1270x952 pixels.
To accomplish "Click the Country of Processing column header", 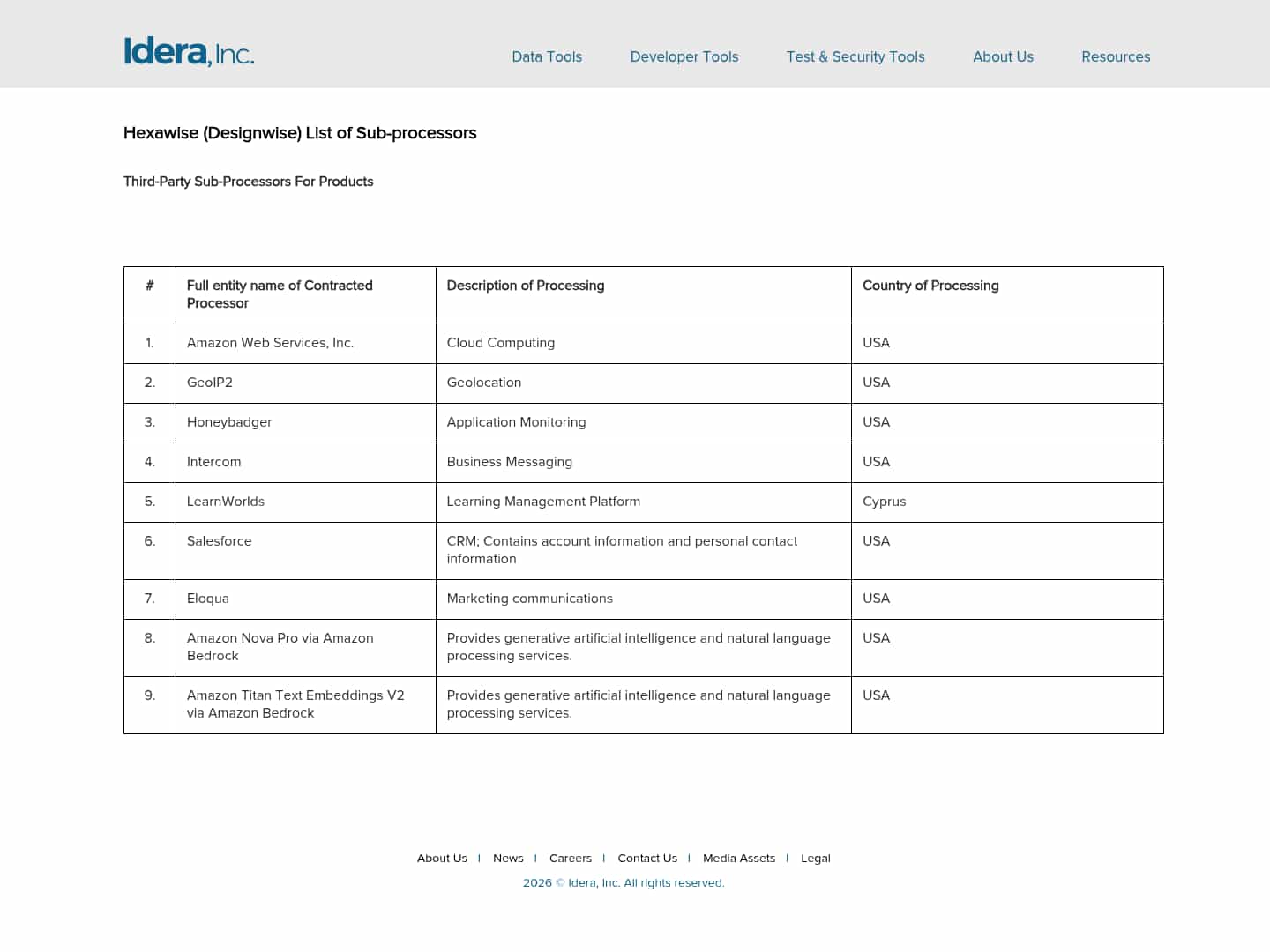I will click(930, 286).
